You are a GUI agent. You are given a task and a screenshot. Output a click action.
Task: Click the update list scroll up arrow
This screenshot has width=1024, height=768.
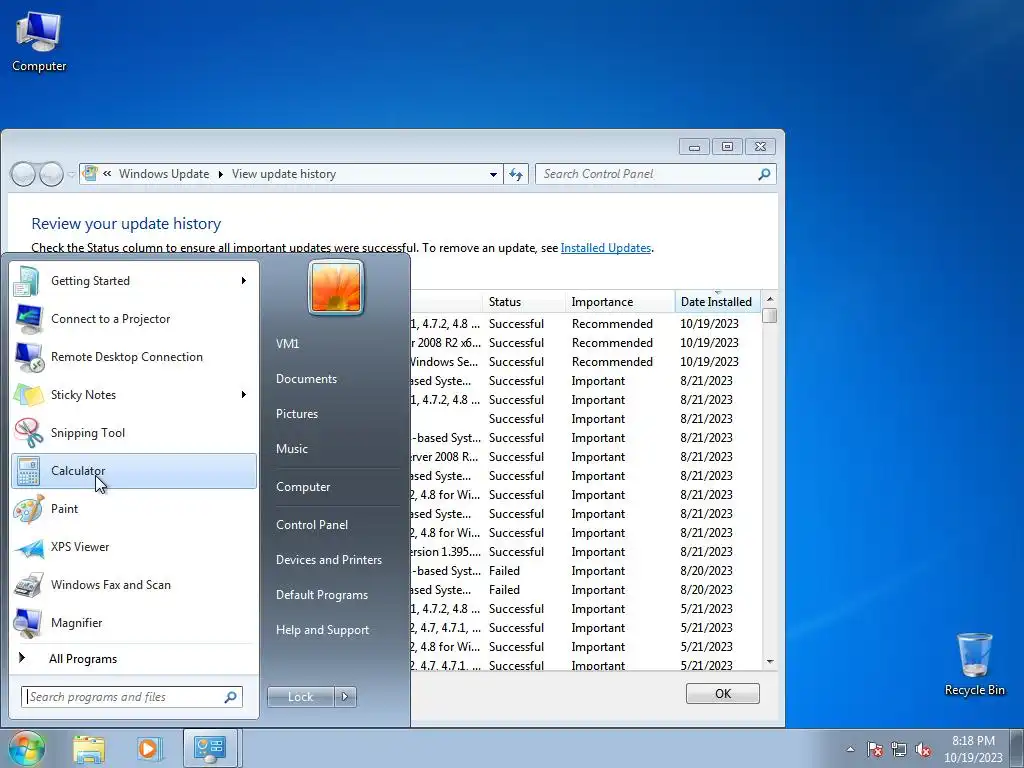pos(770,298)
